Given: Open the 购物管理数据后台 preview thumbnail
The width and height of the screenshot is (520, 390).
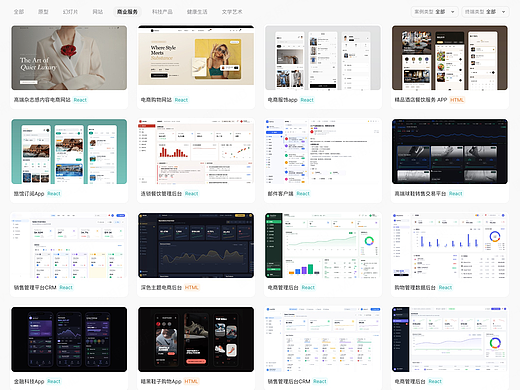Looking at the screenshot, I should 450,245.
